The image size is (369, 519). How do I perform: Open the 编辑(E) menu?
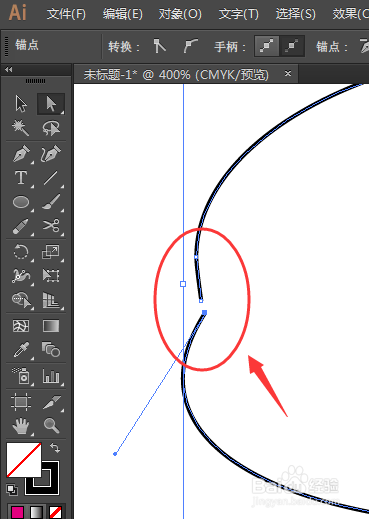pyautogui.click(x=122, y=14)
